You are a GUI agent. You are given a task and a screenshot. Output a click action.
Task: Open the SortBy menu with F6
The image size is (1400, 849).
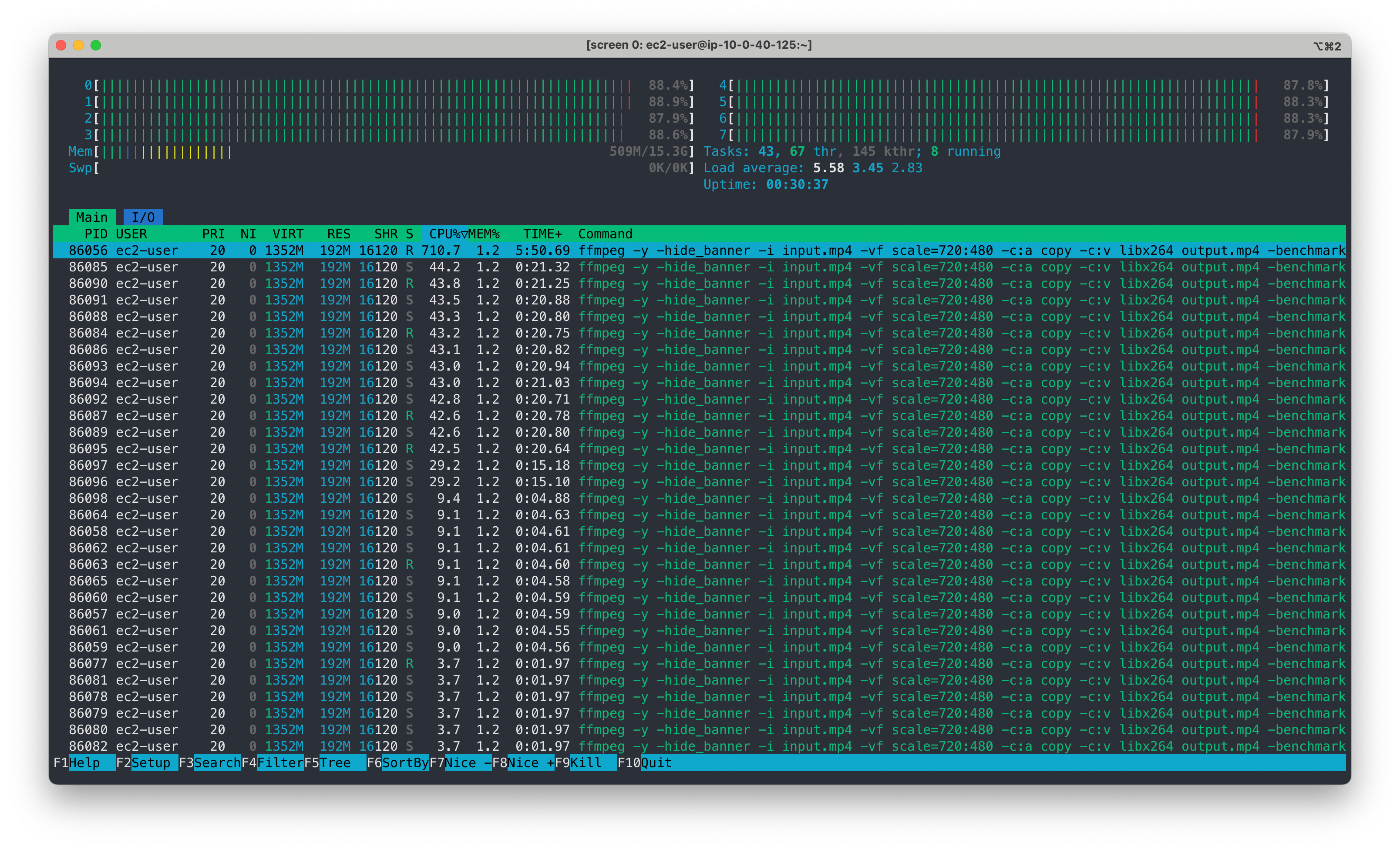(398, 762)
